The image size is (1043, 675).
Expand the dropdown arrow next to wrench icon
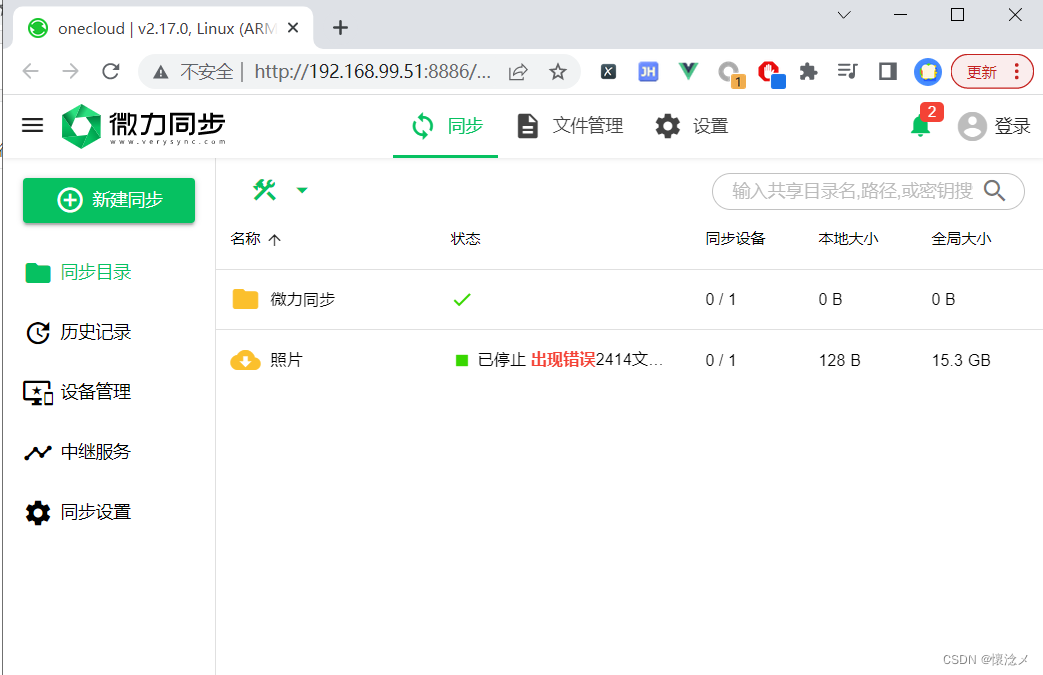pos(302,189)
